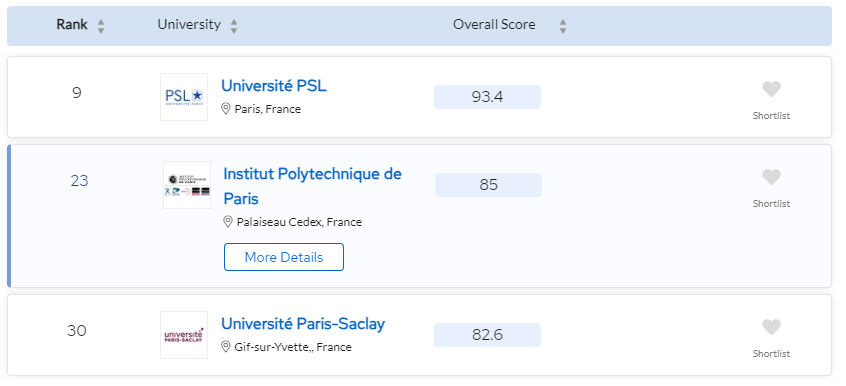Image resolution: width=846 pixels, height=386 pixels.
Task: Click the Université Paris-Saclay logo
Action: (x=184, y=335)
